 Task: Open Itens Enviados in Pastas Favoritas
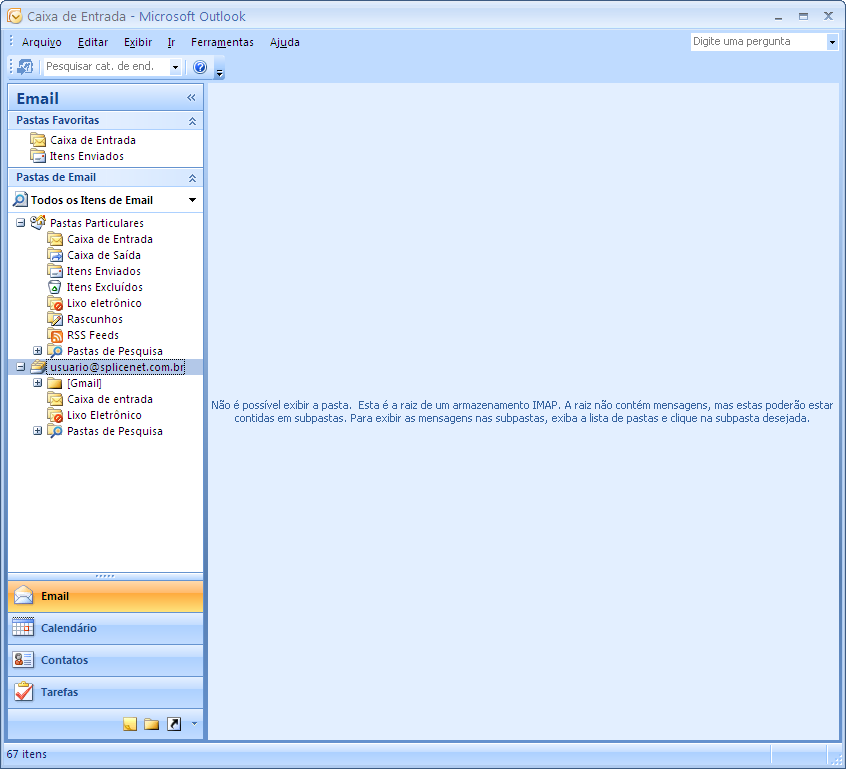pos(87,156)
